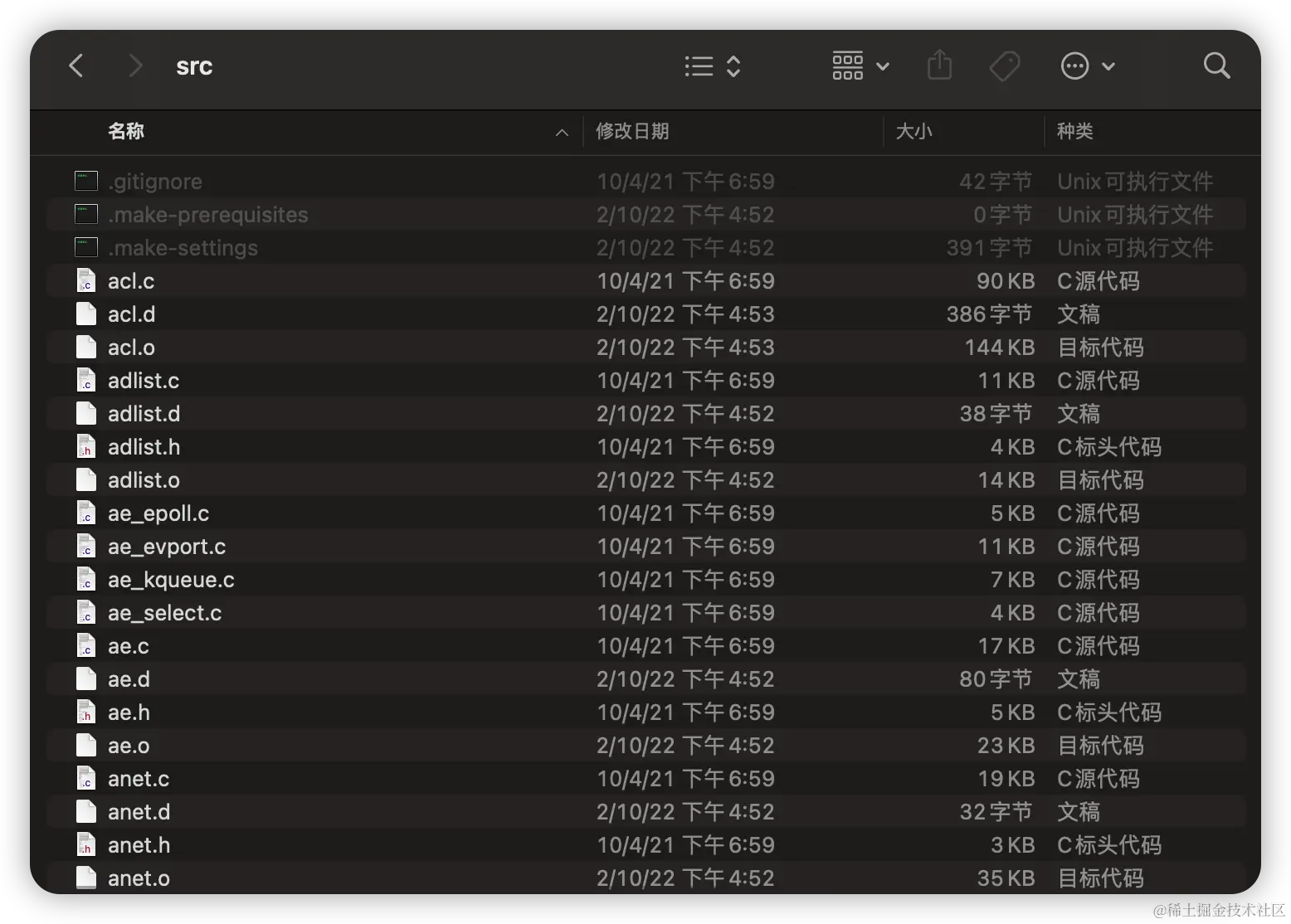The image size is (1291, 924).
Task: Select the file name ae_evport.c
Action: (x=167, y=547)
